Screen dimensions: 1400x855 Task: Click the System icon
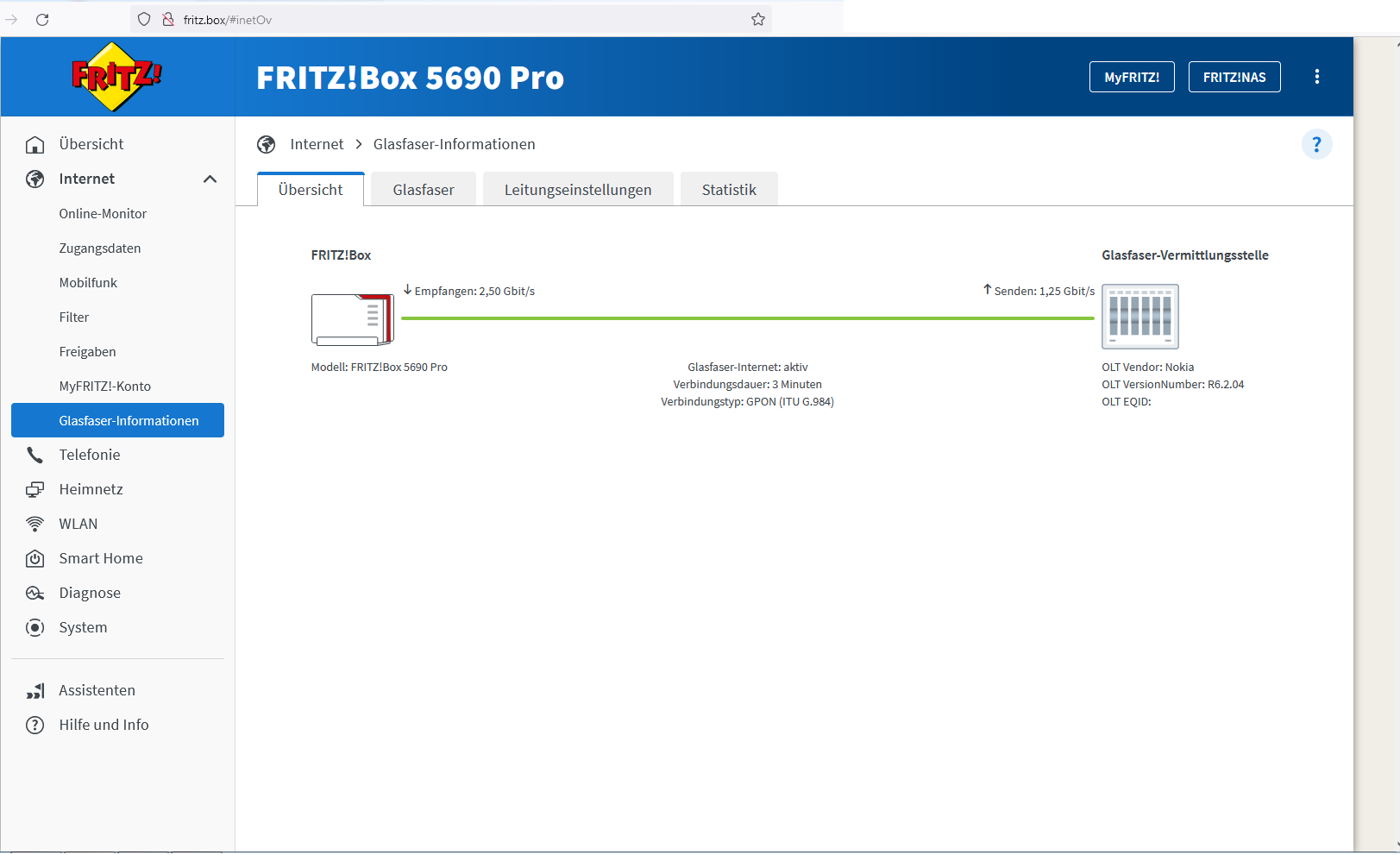click(x=35, y=627)
